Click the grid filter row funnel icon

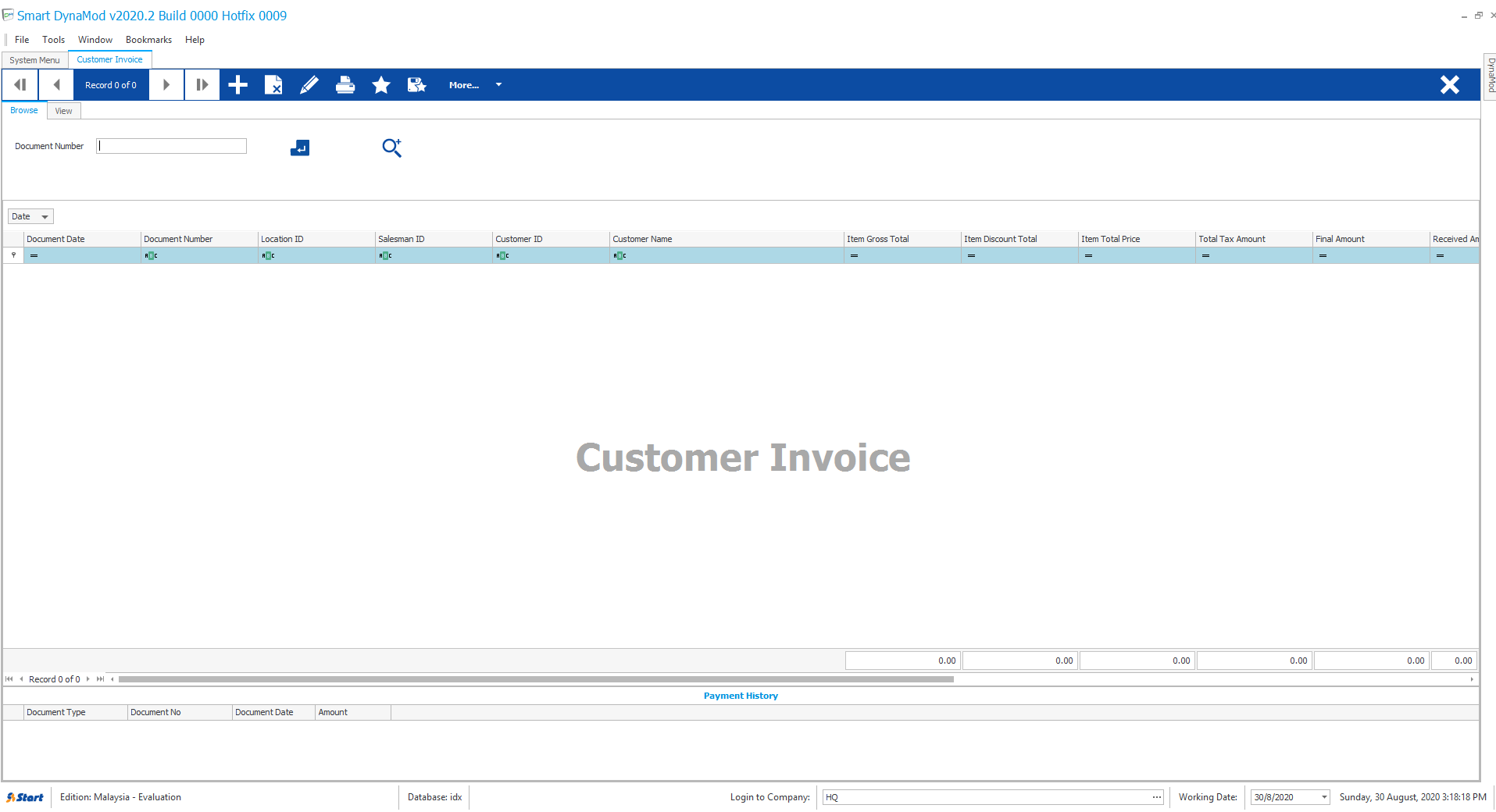[13, 255]
